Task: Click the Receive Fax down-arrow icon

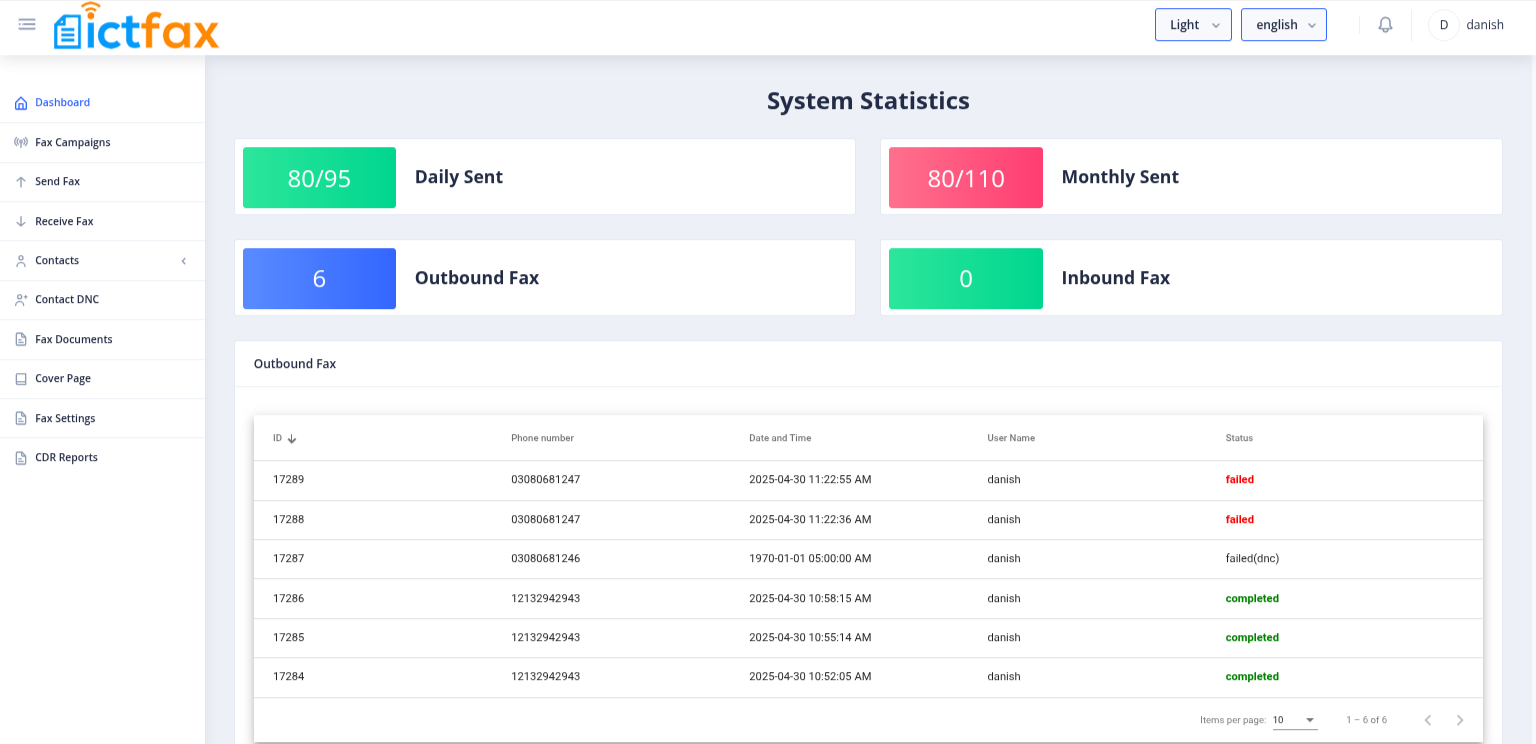Action: coord(21,221)
